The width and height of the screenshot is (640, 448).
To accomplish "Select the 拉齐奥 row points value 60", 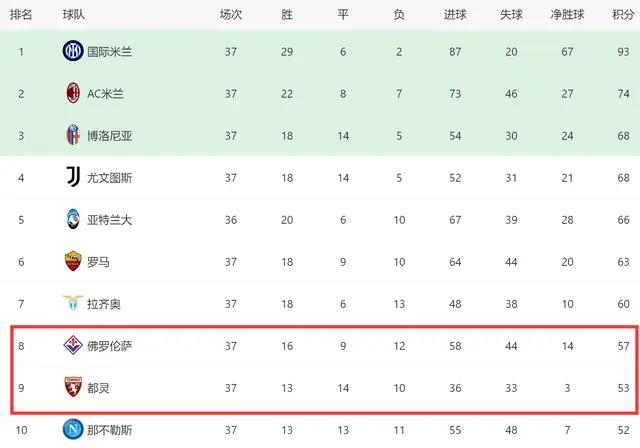I will point(623,304).
